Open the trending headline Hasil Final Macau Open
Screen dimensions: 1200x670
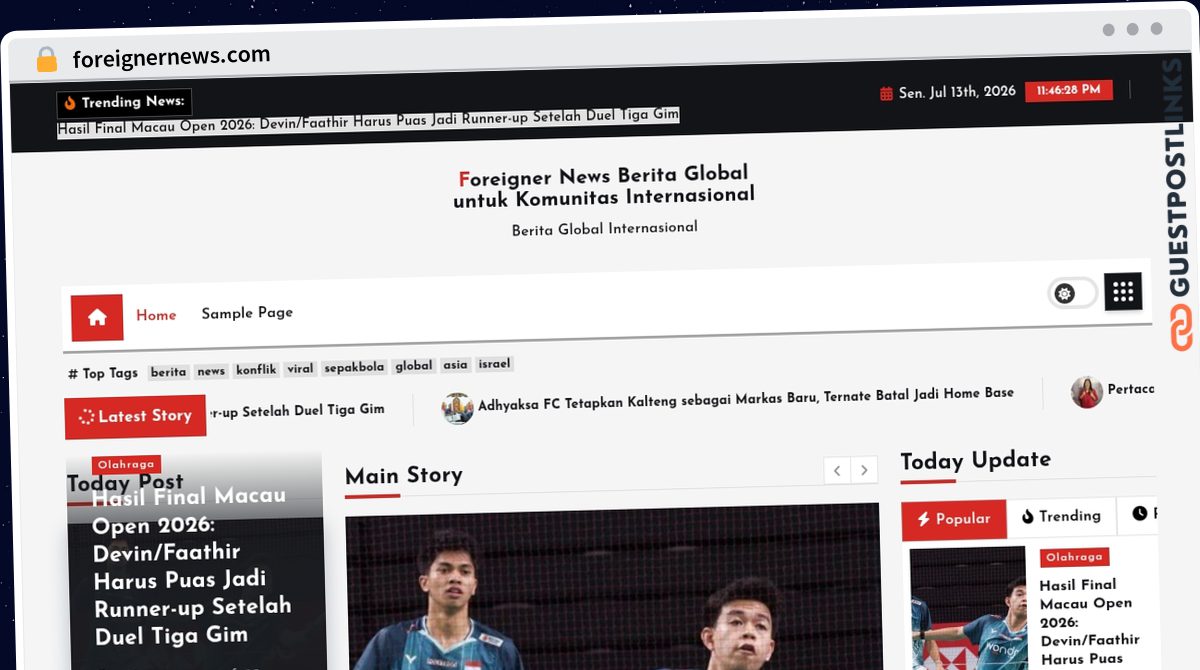[x=368, y=122]
